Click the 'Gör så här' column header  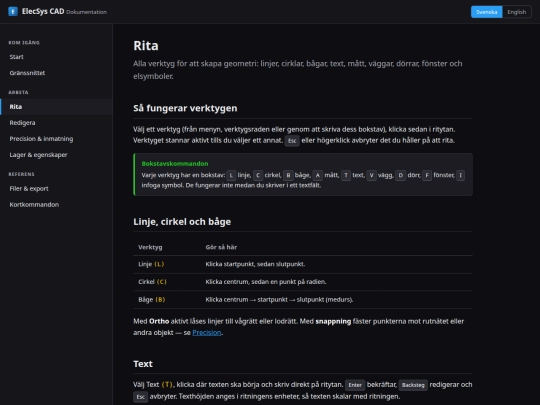pos(221,247)
